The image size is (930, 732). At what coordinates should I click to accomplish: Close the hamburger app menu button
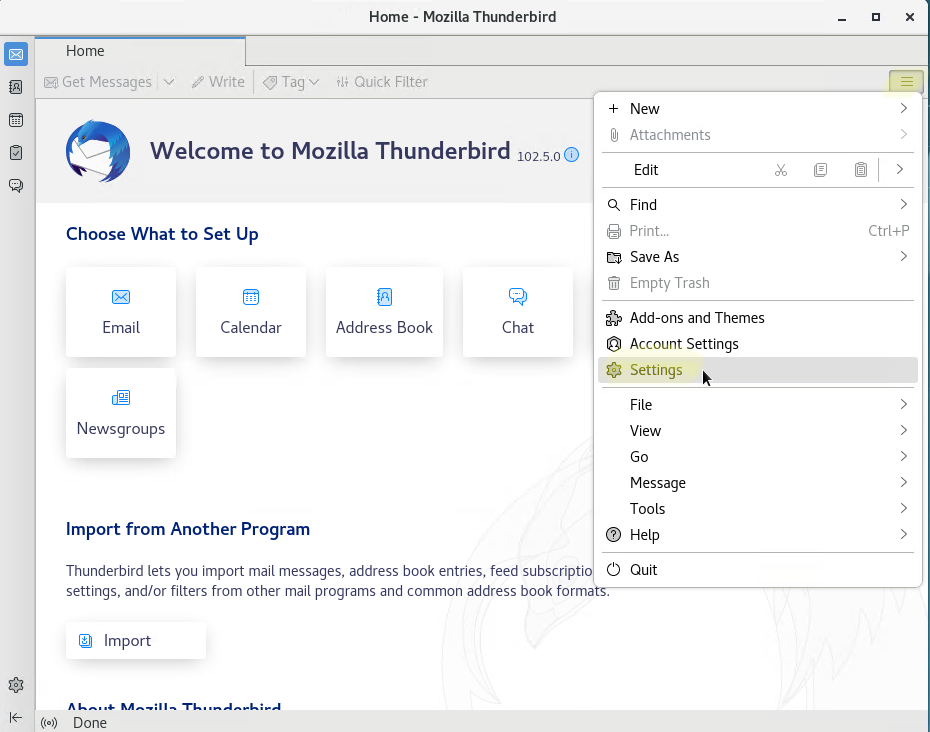tap(906, 82)
